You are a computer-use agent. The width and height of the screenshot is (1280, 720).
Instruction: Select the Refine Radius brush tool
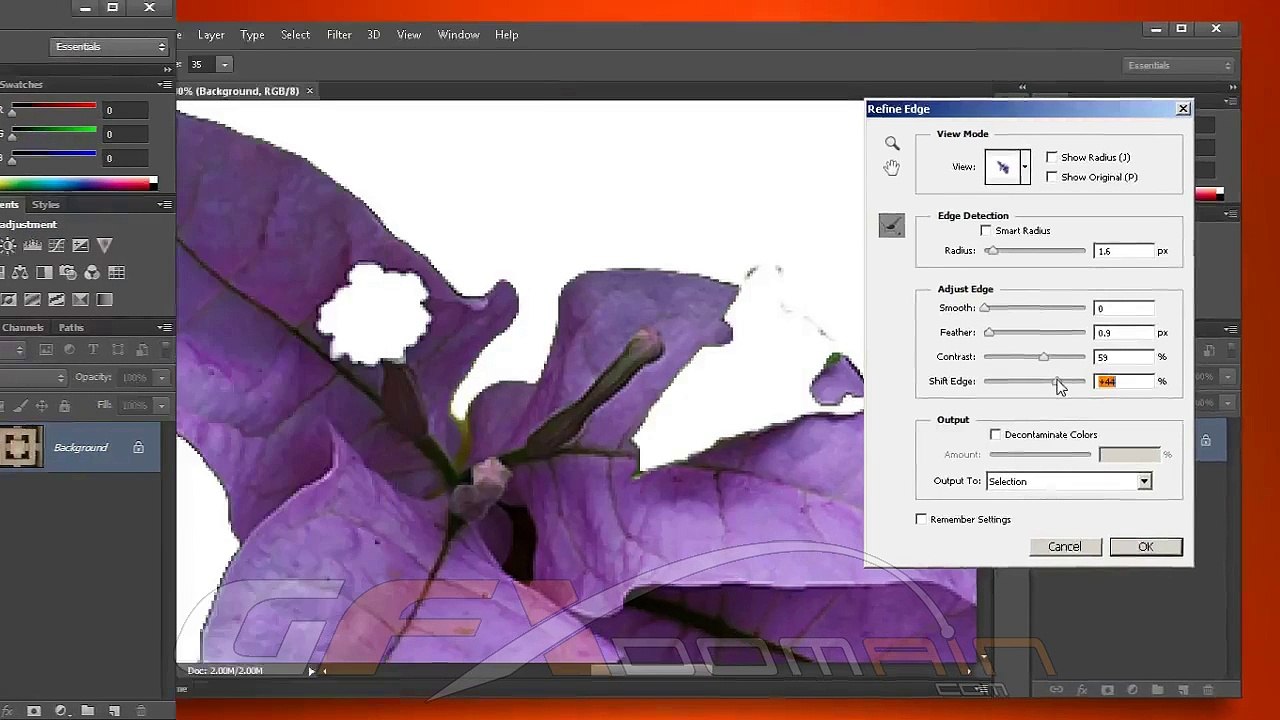tap(892, 226)
